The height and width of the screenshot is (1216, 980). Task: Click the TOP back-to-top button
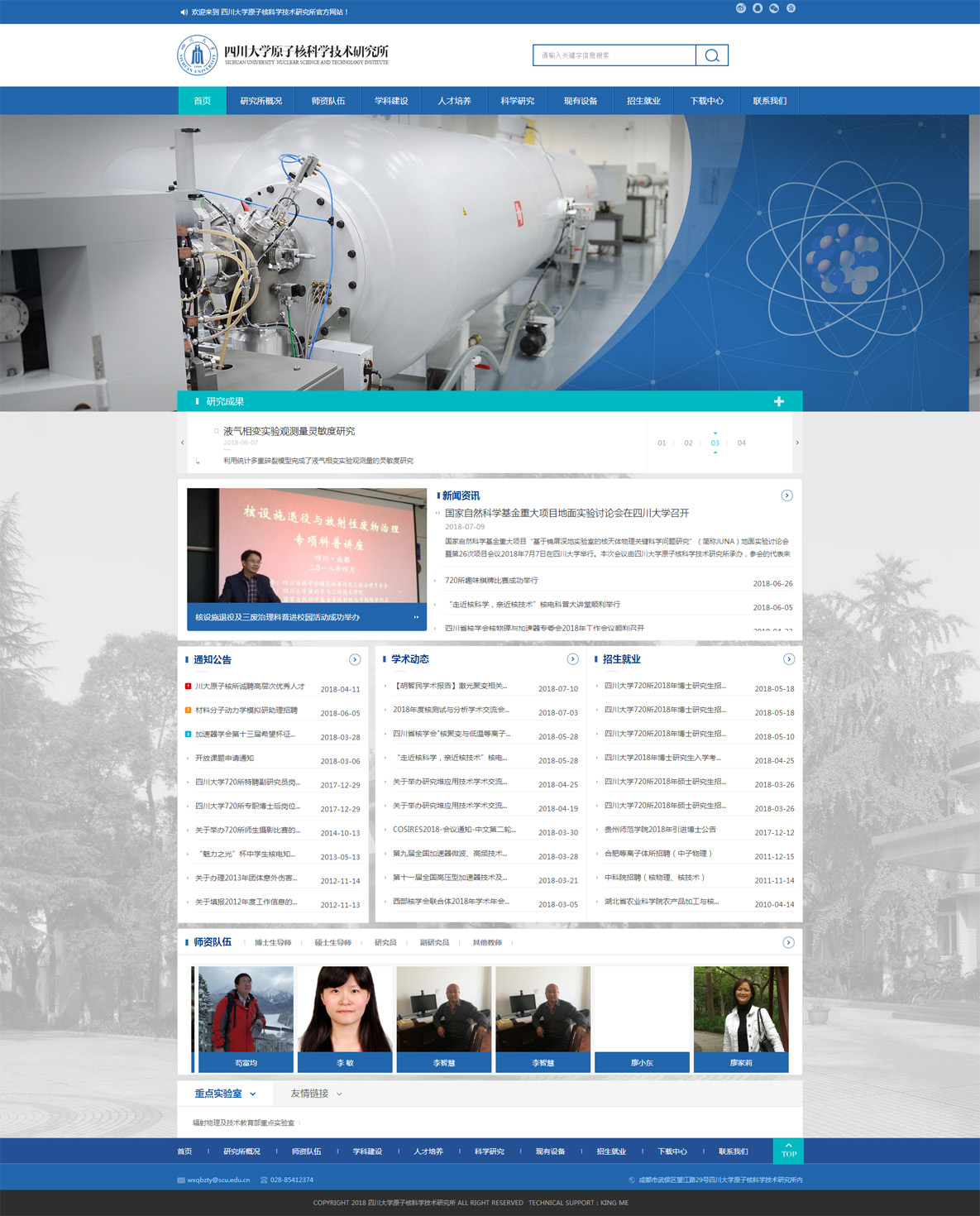click(788, 1151)
